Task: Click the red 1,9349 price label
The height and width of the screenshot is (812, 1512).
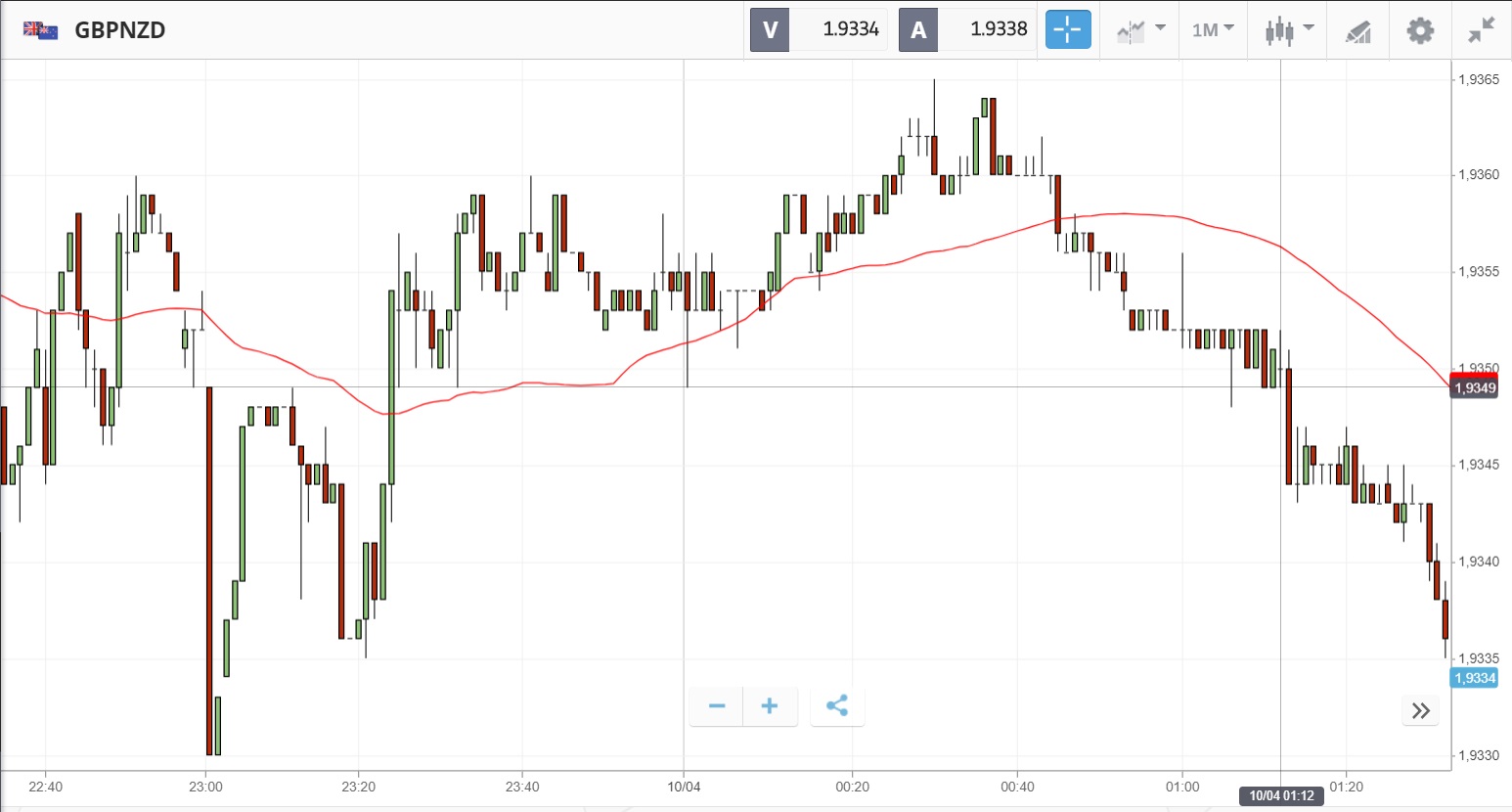Action: tap(1474, 386)
